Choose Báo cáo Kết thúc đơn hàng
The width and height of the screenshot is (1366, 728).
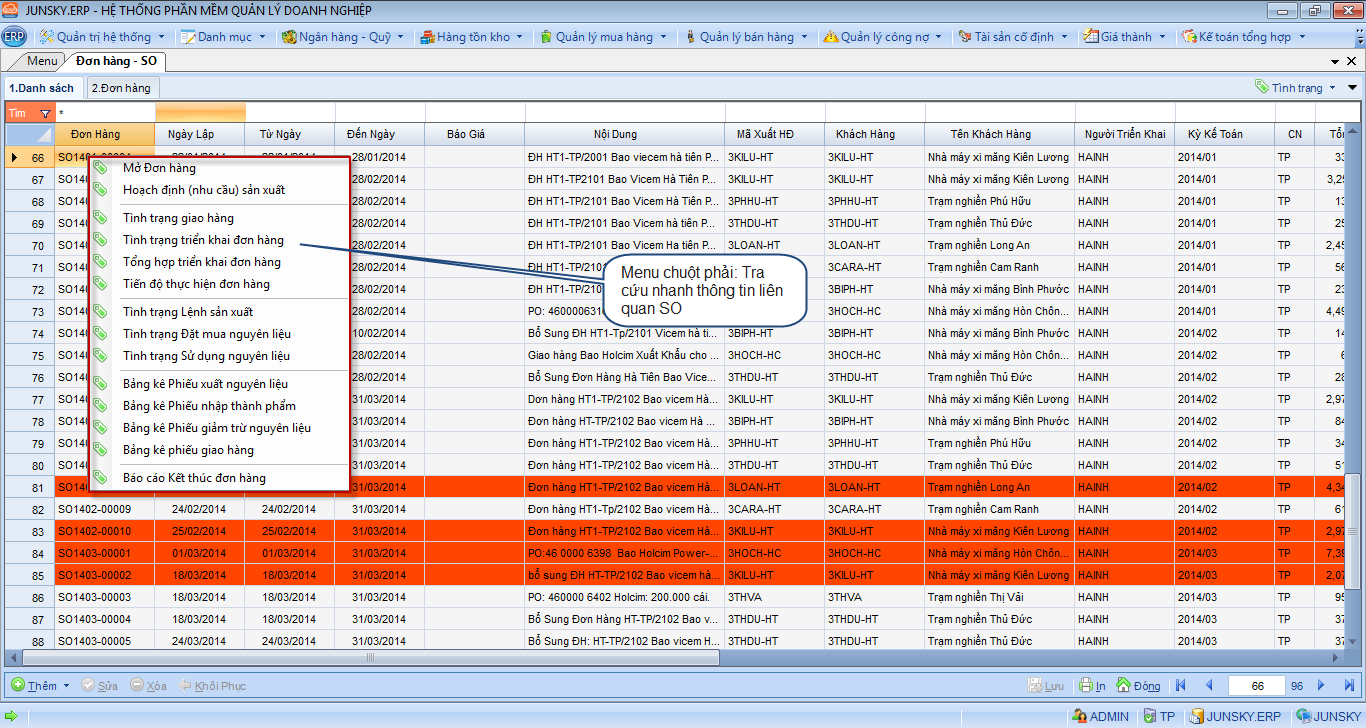[194, 478]
